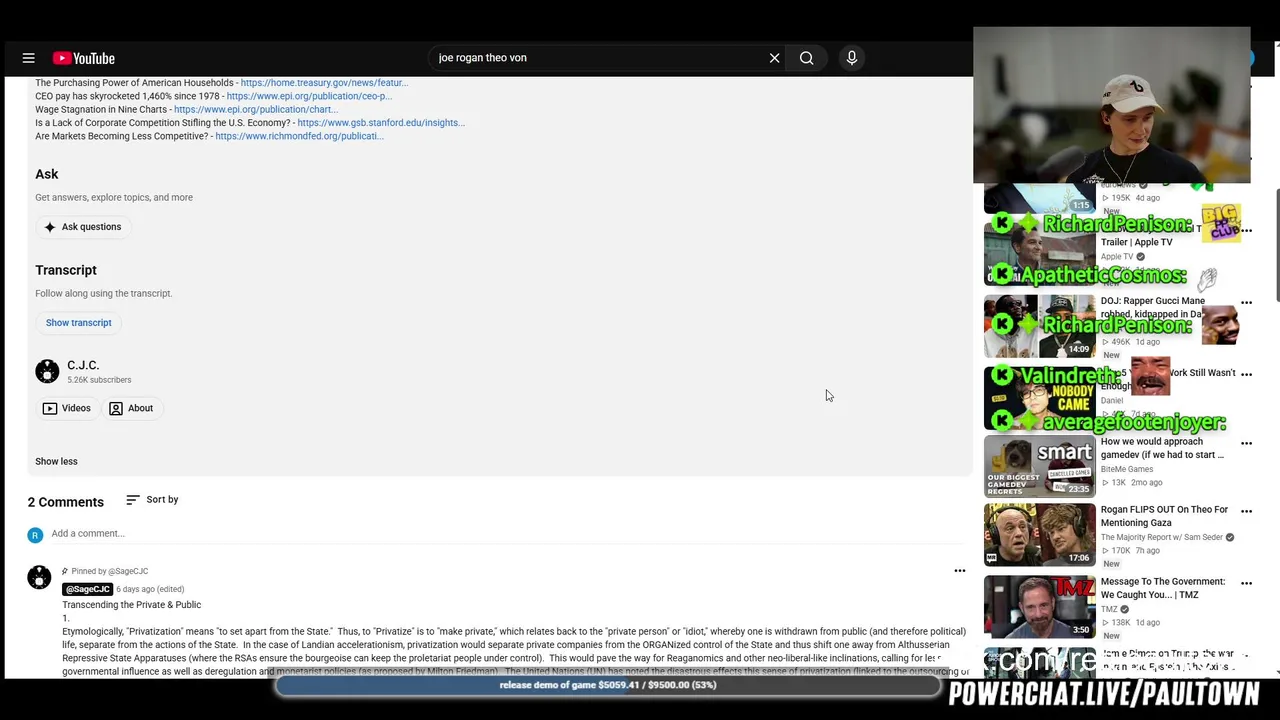The image size is (1280, 720).
Task: Open the gamedev 'smart' video thumbnail
Action: click(1040, 466)
